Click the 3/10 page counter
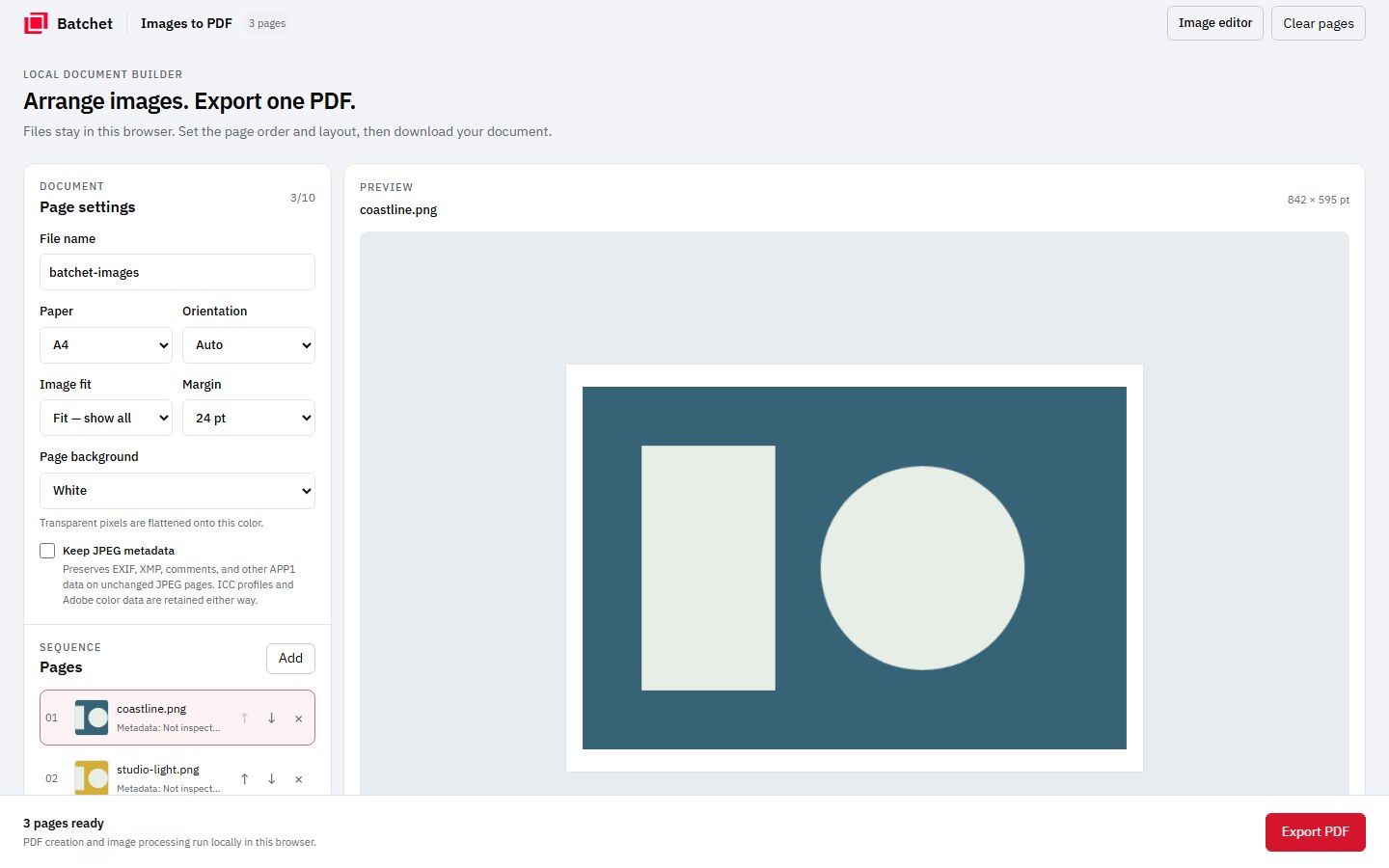 (x=303, y=198)
